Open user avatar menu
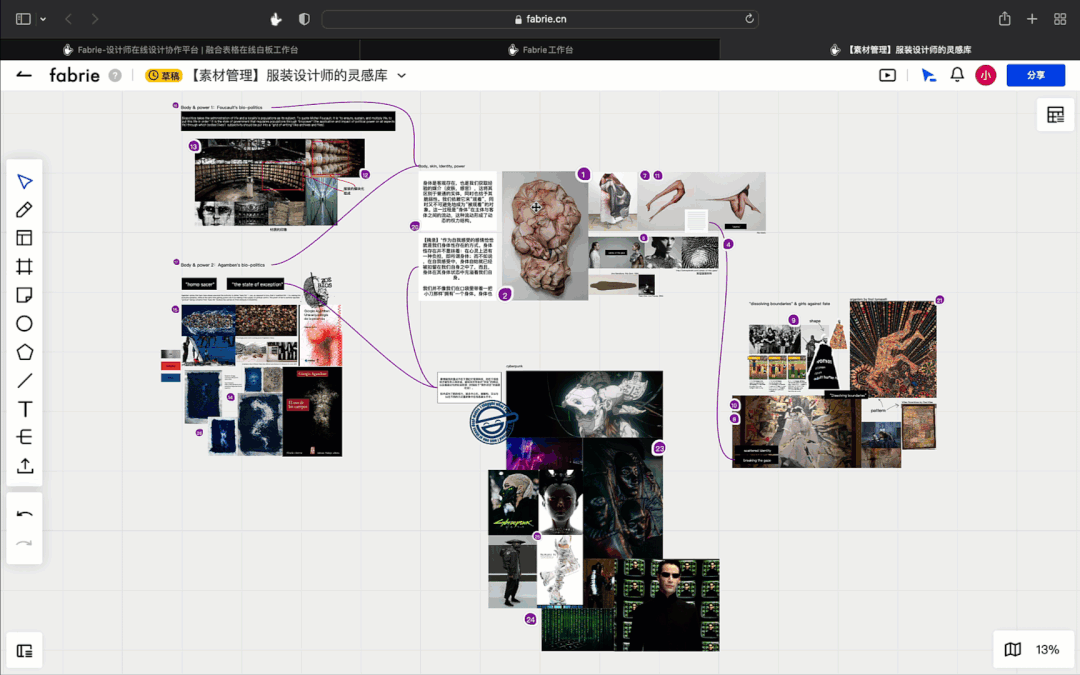Image resolution: width=1080 pixels, height=675 pixels. pos(986,75)
